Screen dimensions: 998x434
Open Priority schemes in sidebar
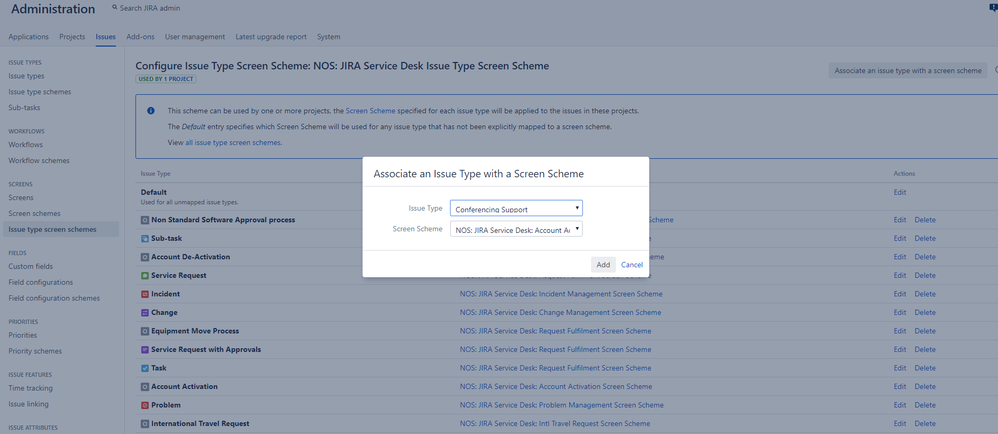point(35,351)
